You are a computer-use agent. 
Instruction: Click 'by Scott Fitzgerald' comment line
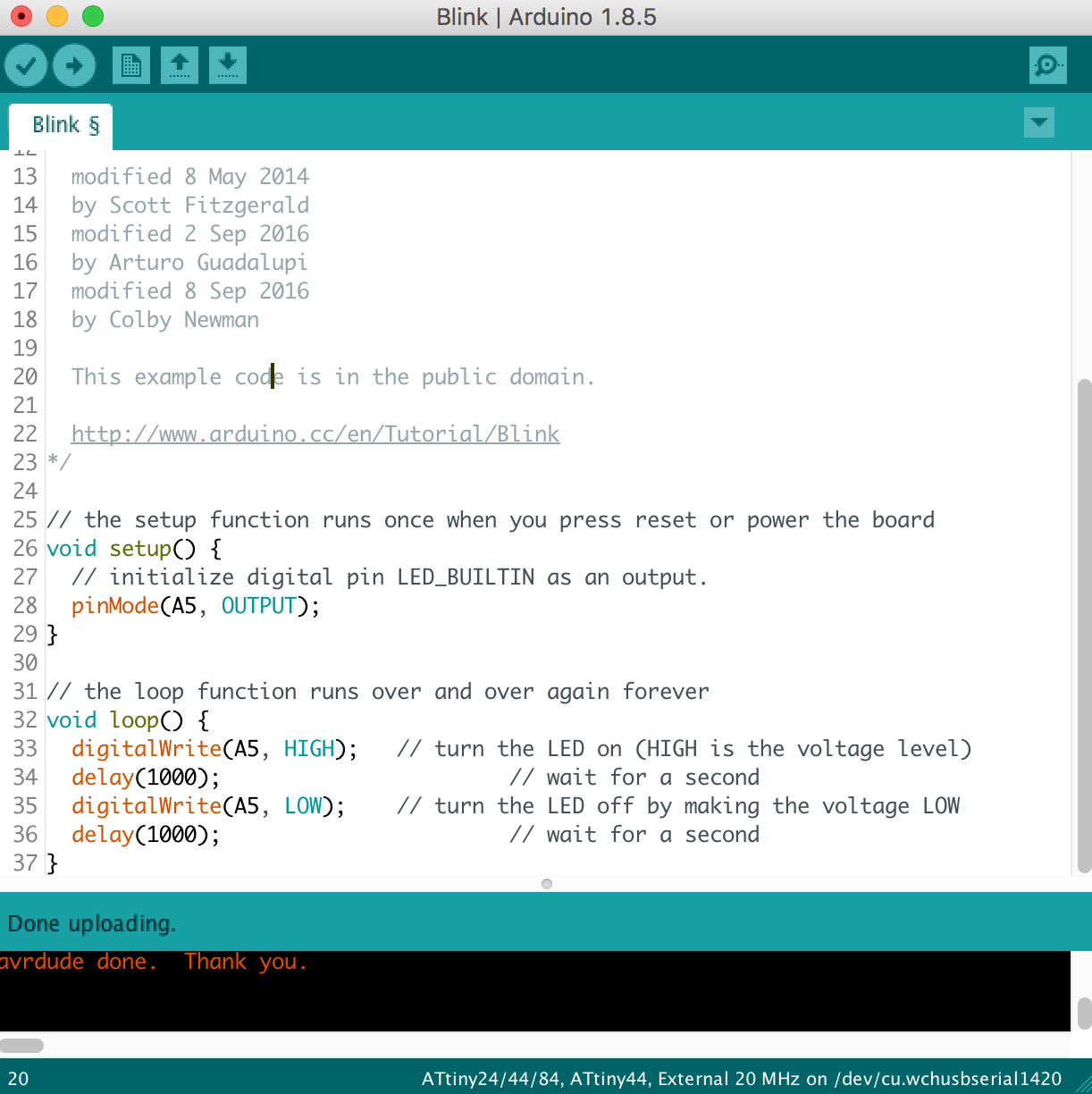tap(190, 206)
